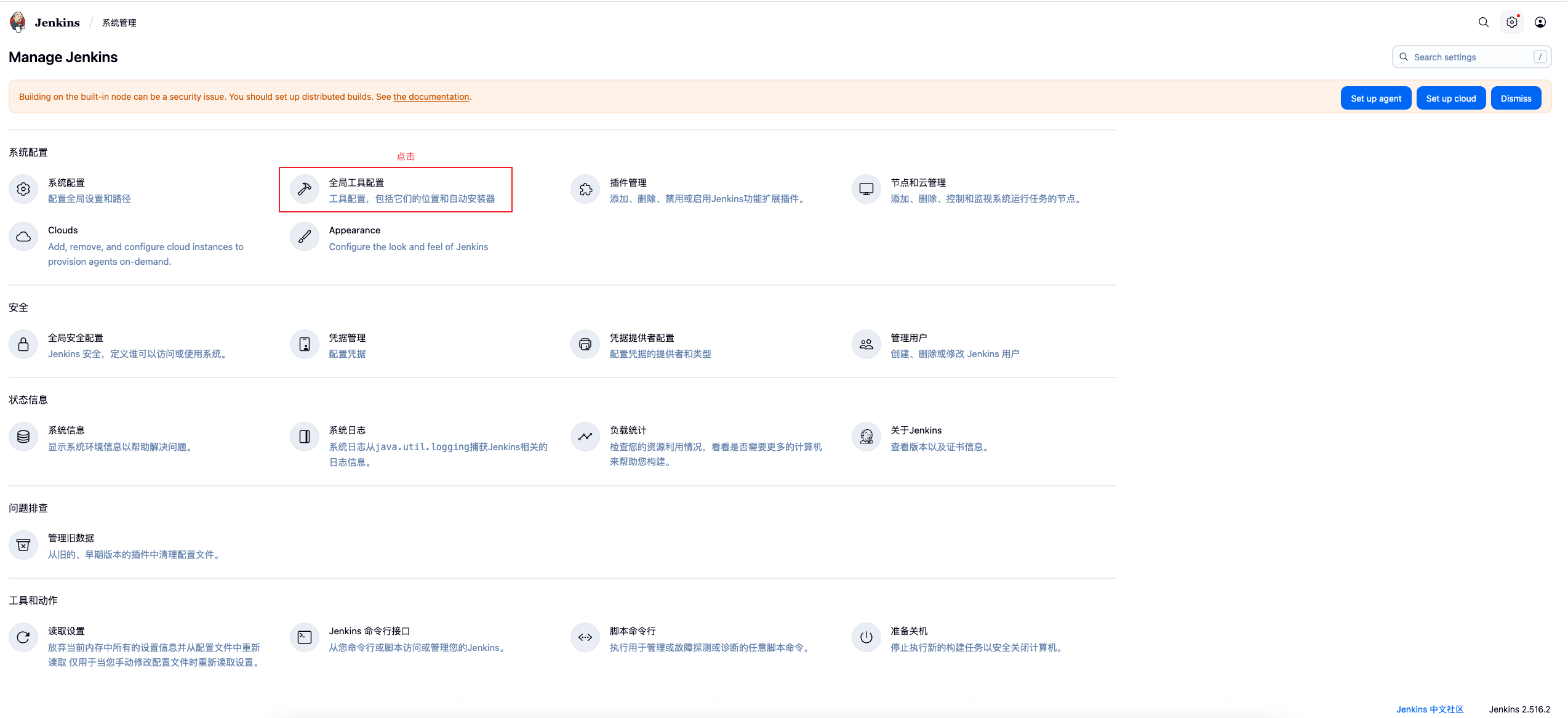Click the terminal icon for Jenkins 命令行接口
The height and width of the screenshot is (718, 1568).
coord(304,637)
